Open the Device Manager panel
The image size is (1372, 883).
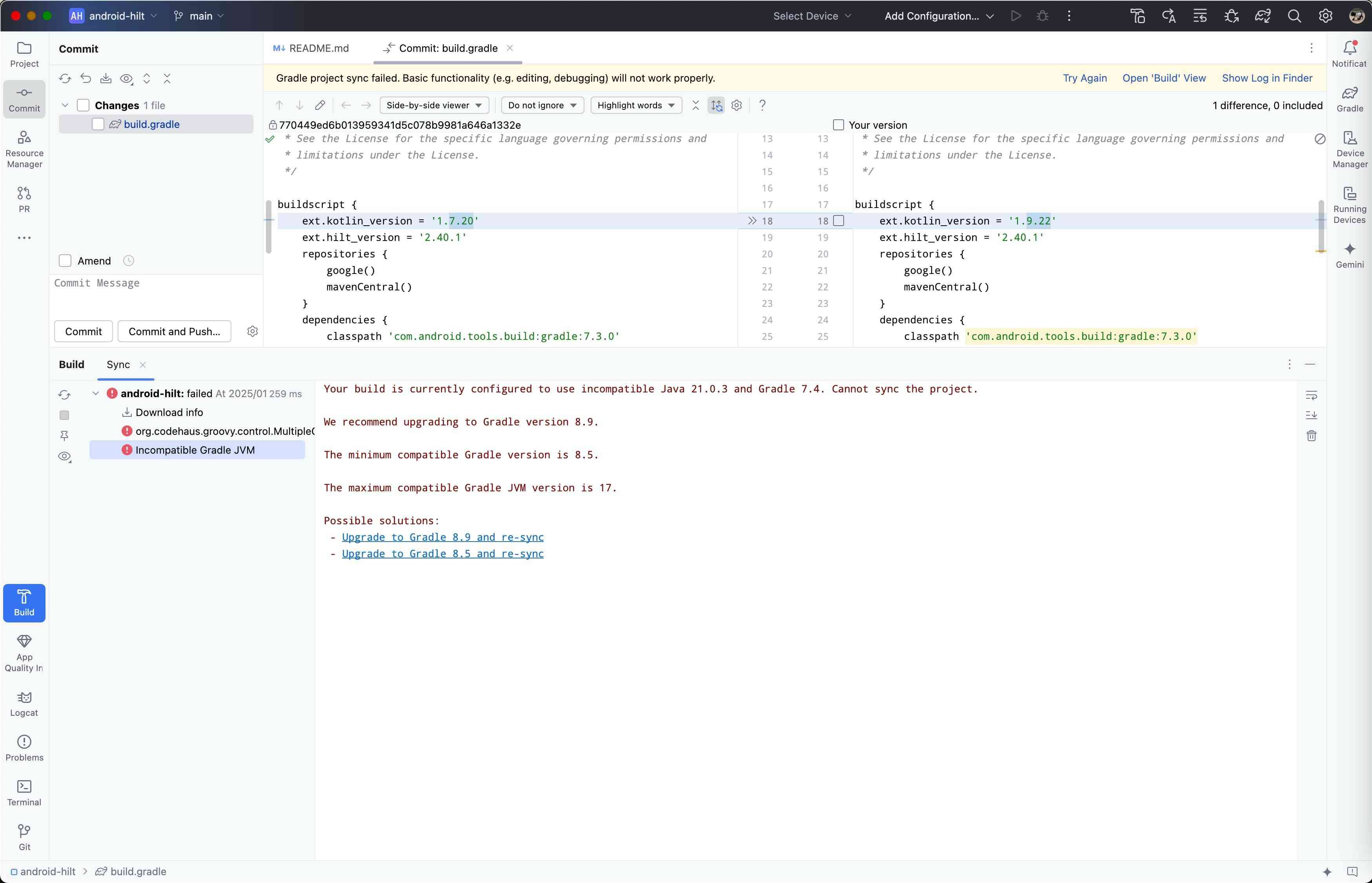click(1350, 148)
